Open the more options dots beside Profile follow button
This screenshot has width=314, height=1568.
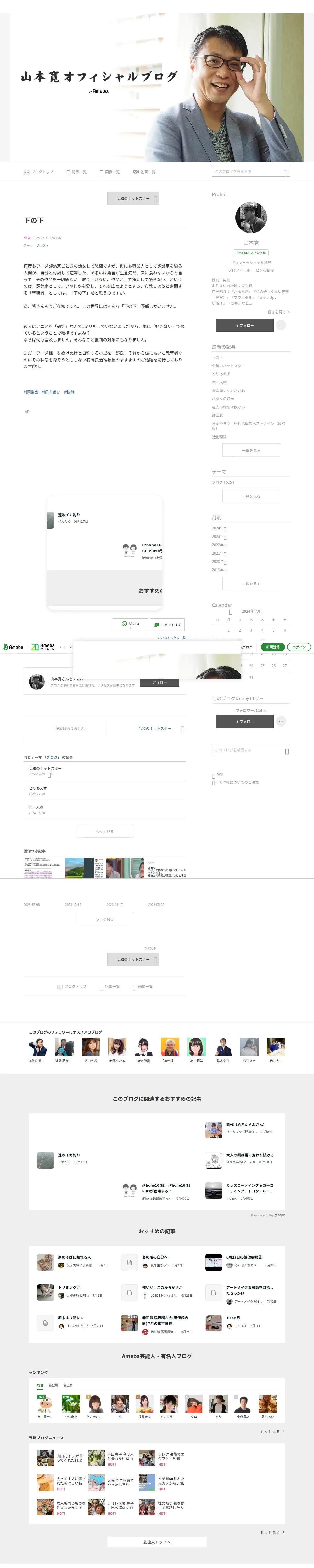281,325
